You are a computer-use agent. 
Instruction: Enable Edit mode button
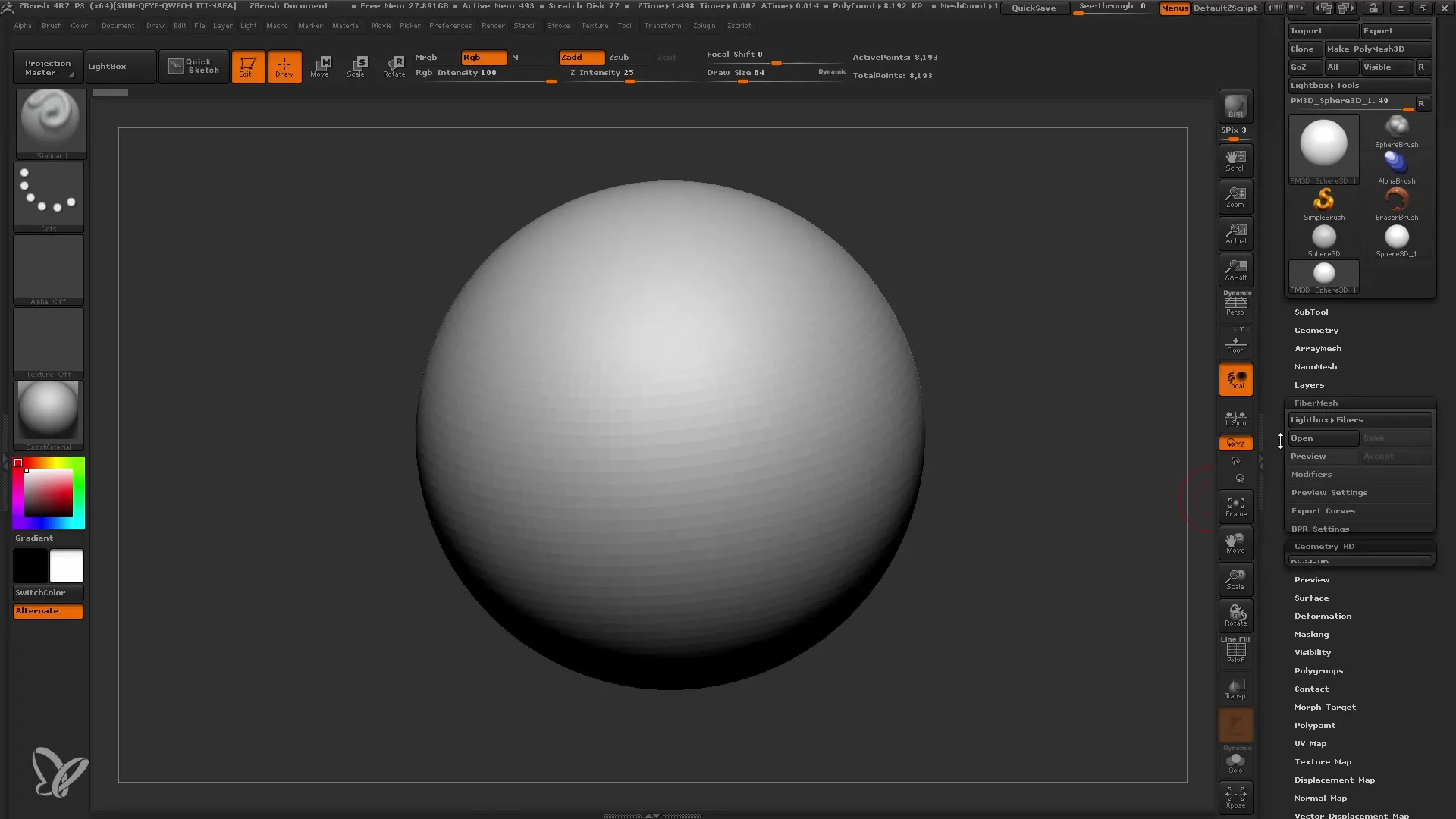[248, 67]
